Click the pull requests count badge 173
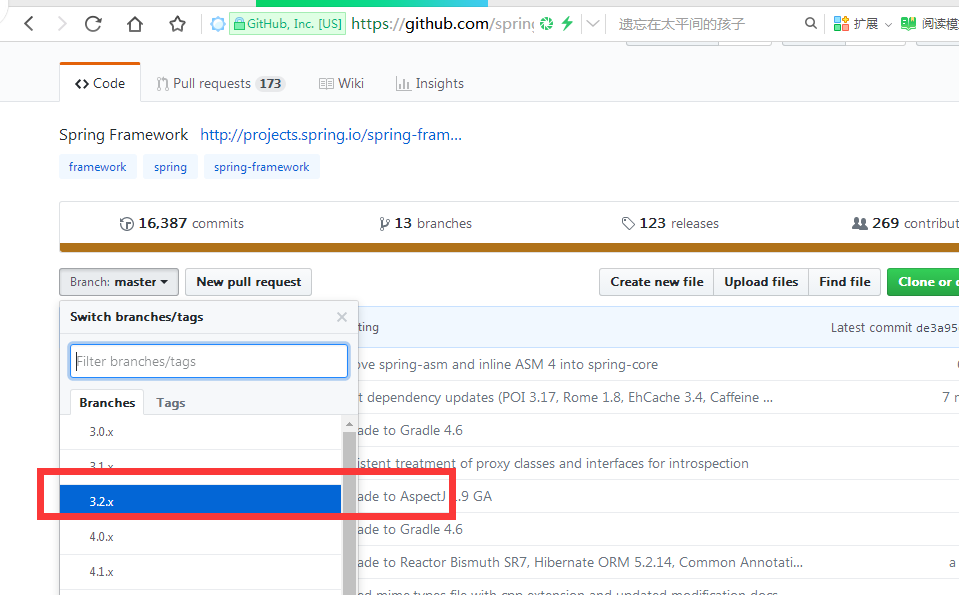This screenshot has height=595, width=959. tap(270, 83)
